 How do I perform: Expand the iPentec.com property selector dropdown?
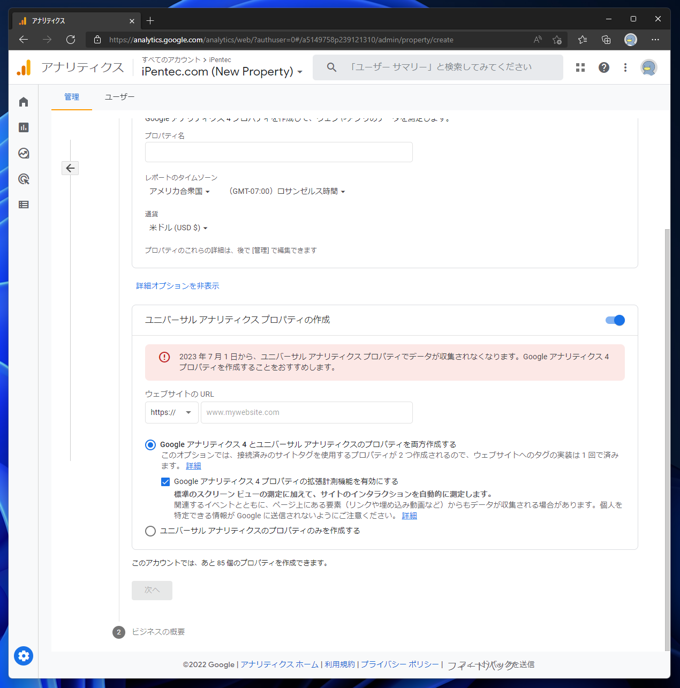[x=222, y=72]
